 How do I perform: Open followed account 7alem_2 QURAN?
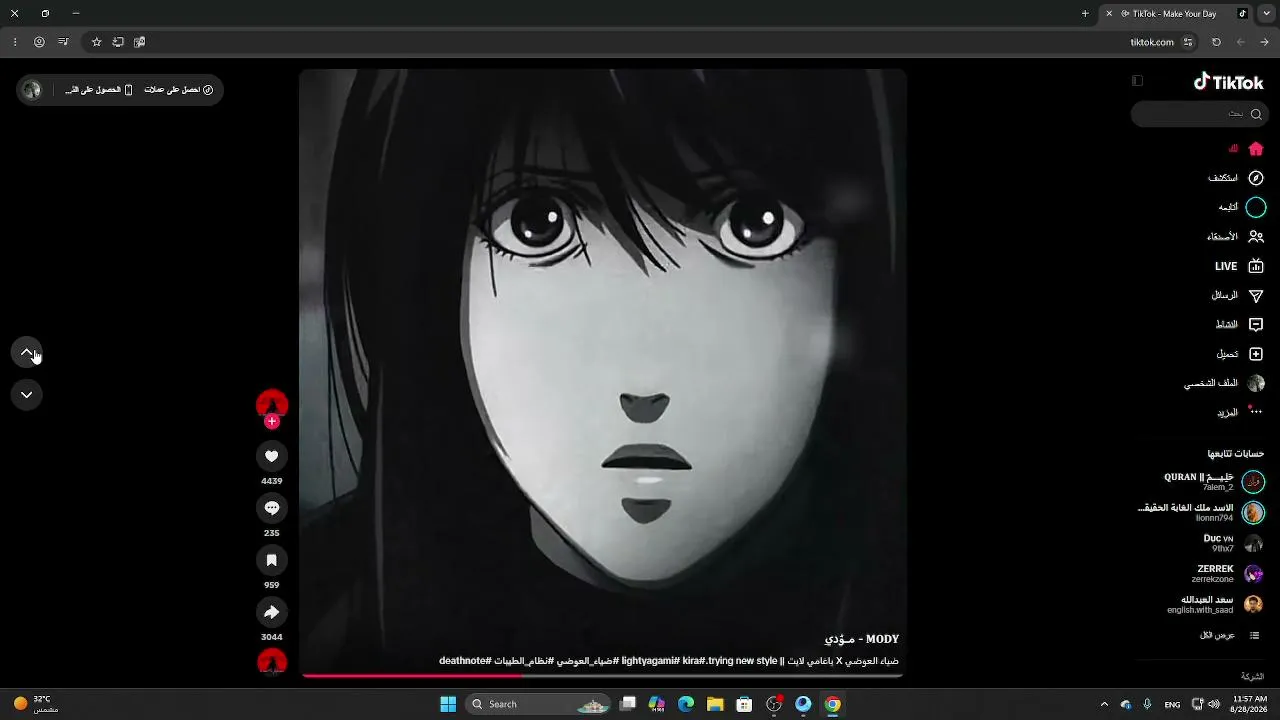[1214, 482]
